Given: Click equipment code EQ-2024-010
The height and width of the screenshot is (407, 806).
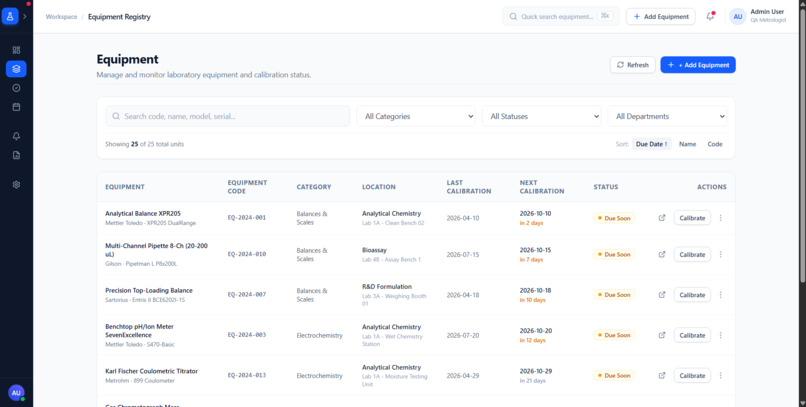Looking at the screenshot, I should (247, 254).
